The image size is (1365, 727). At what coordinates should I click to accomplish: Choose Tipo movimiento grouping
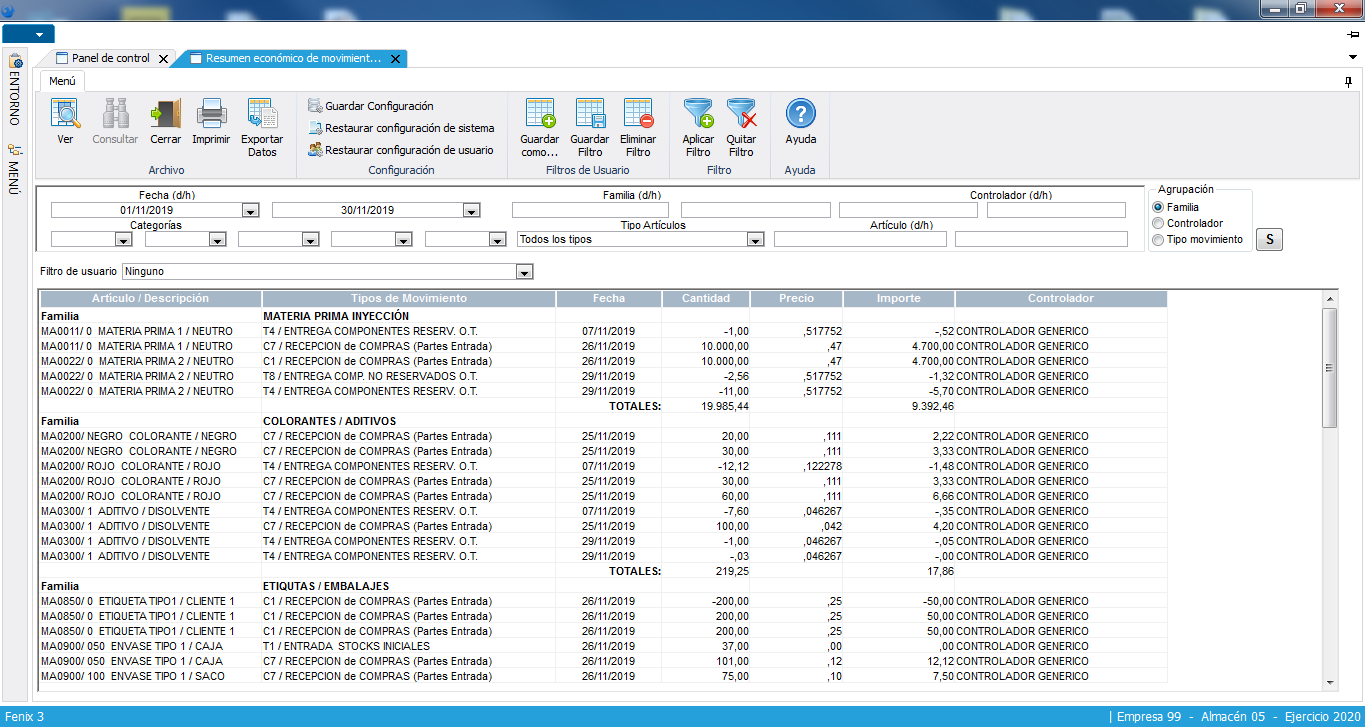1159,239
